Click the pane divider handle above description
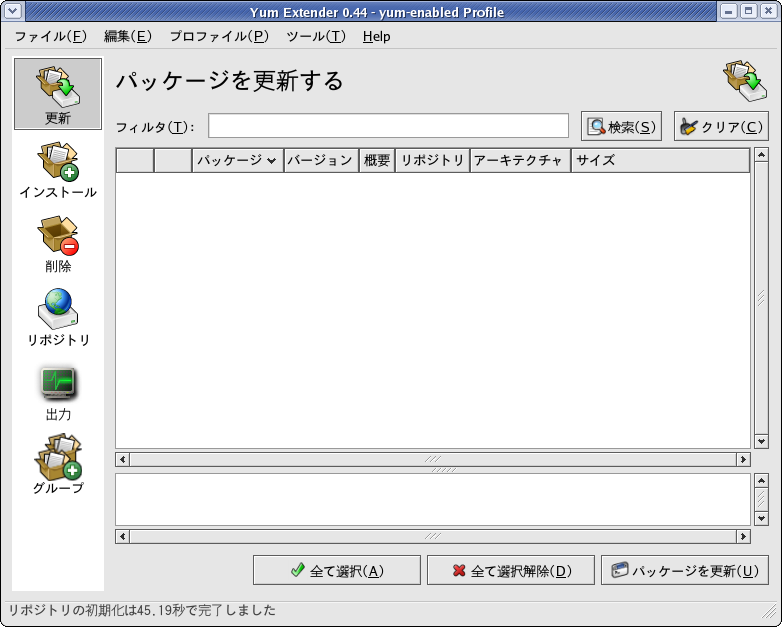 click(443, 470)
